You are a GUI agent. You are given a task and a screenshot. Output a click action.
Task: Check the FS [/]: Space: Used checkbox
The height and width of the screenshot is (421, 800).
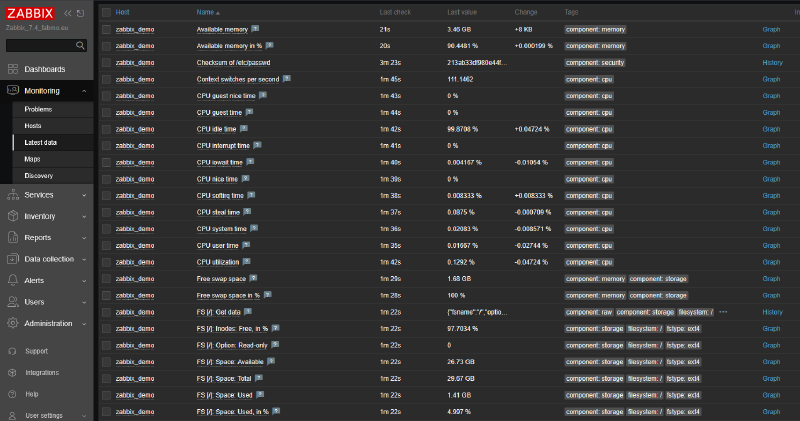click(x=106, y=395)
